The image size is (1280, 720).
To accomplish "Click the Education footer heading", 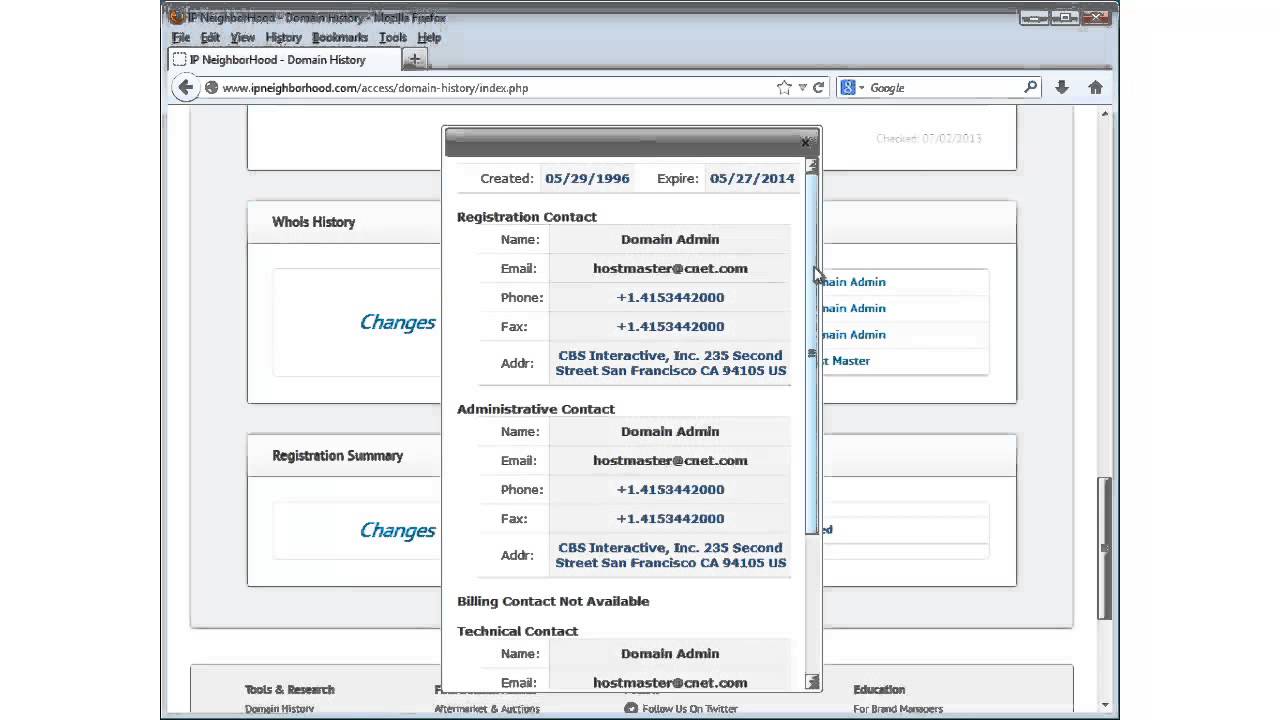I will tap(880, 690).
